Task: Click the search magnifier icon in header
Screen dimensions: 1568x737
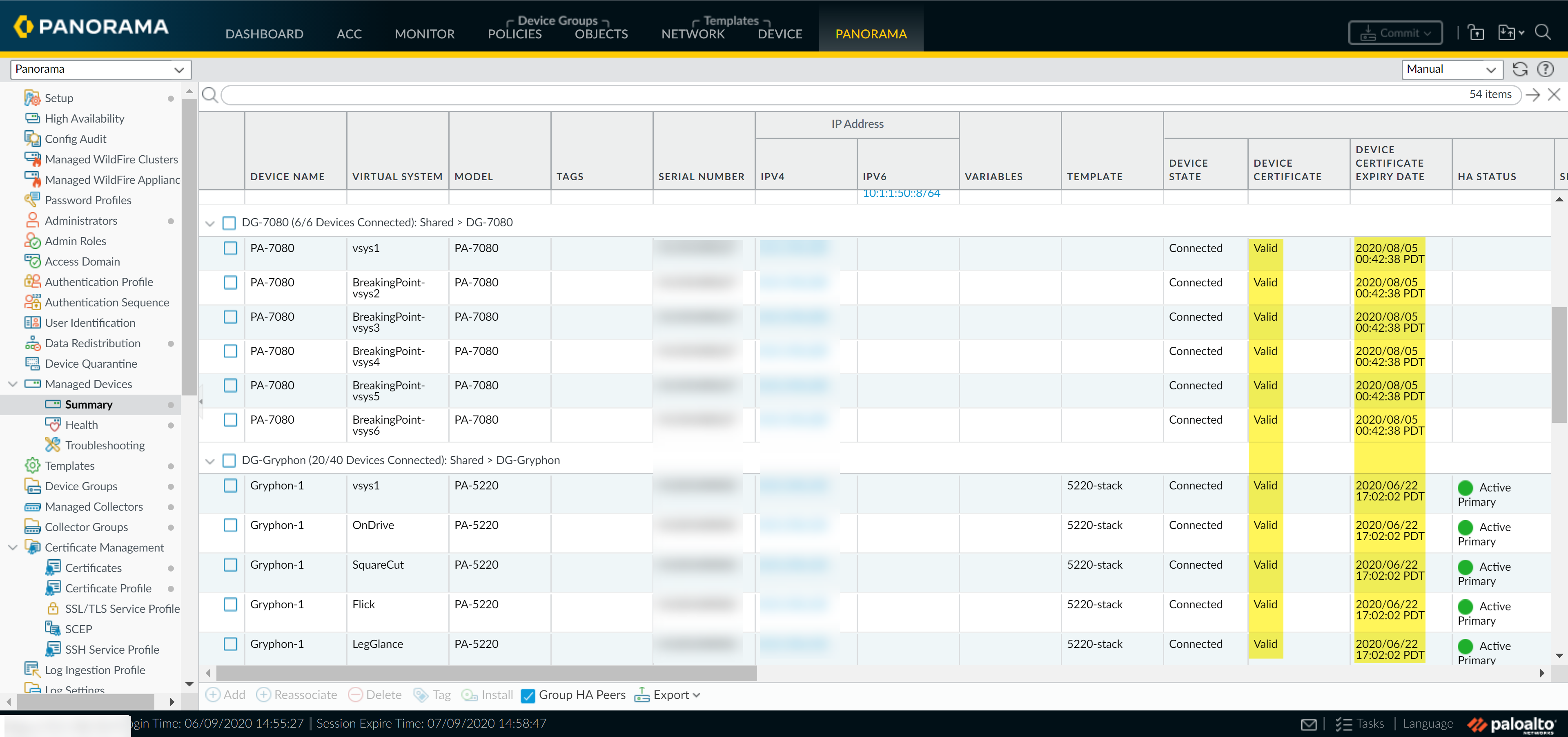Action: 1542,32
